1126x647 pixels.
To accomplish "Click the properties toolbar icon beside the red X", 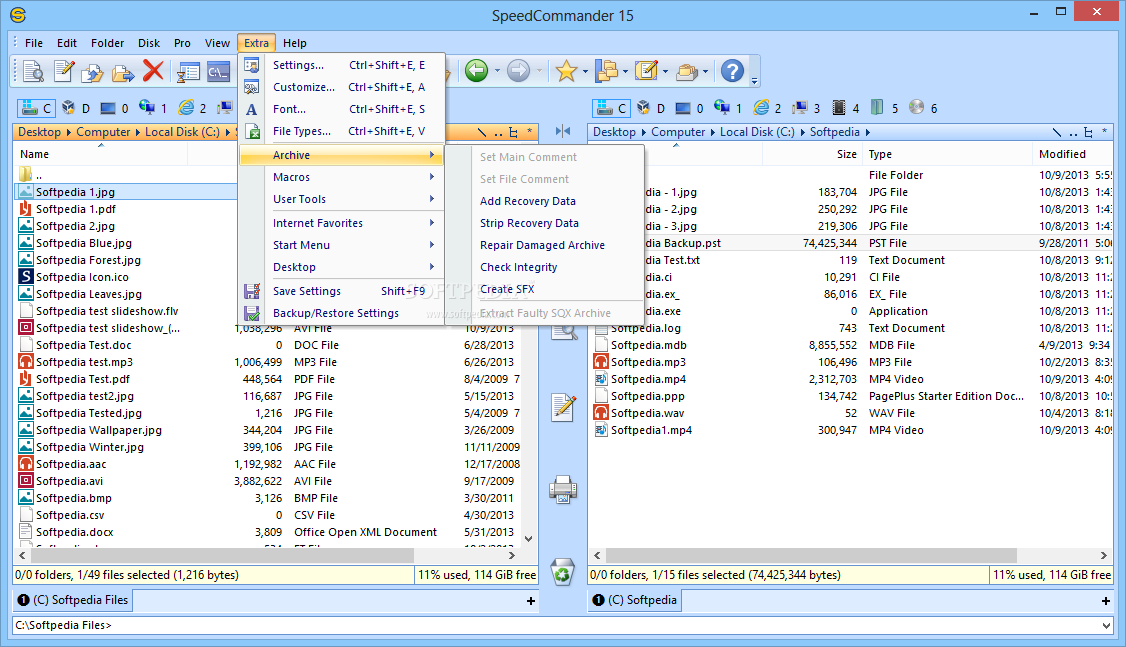I will tap(188, 71).
